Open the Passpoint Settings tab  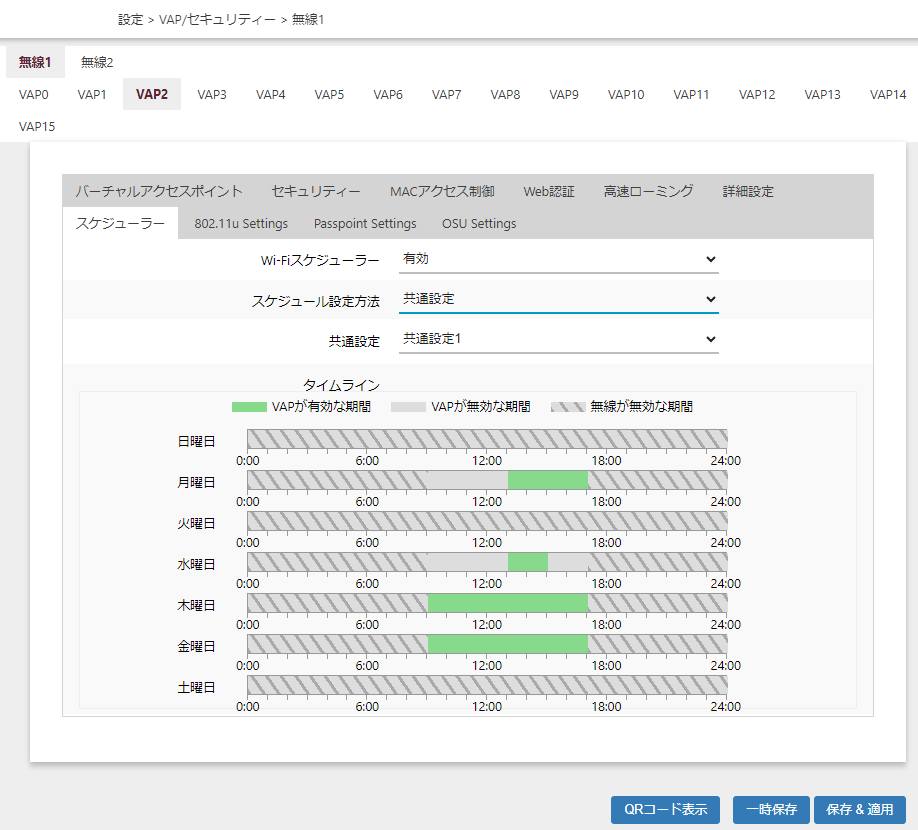365,224
